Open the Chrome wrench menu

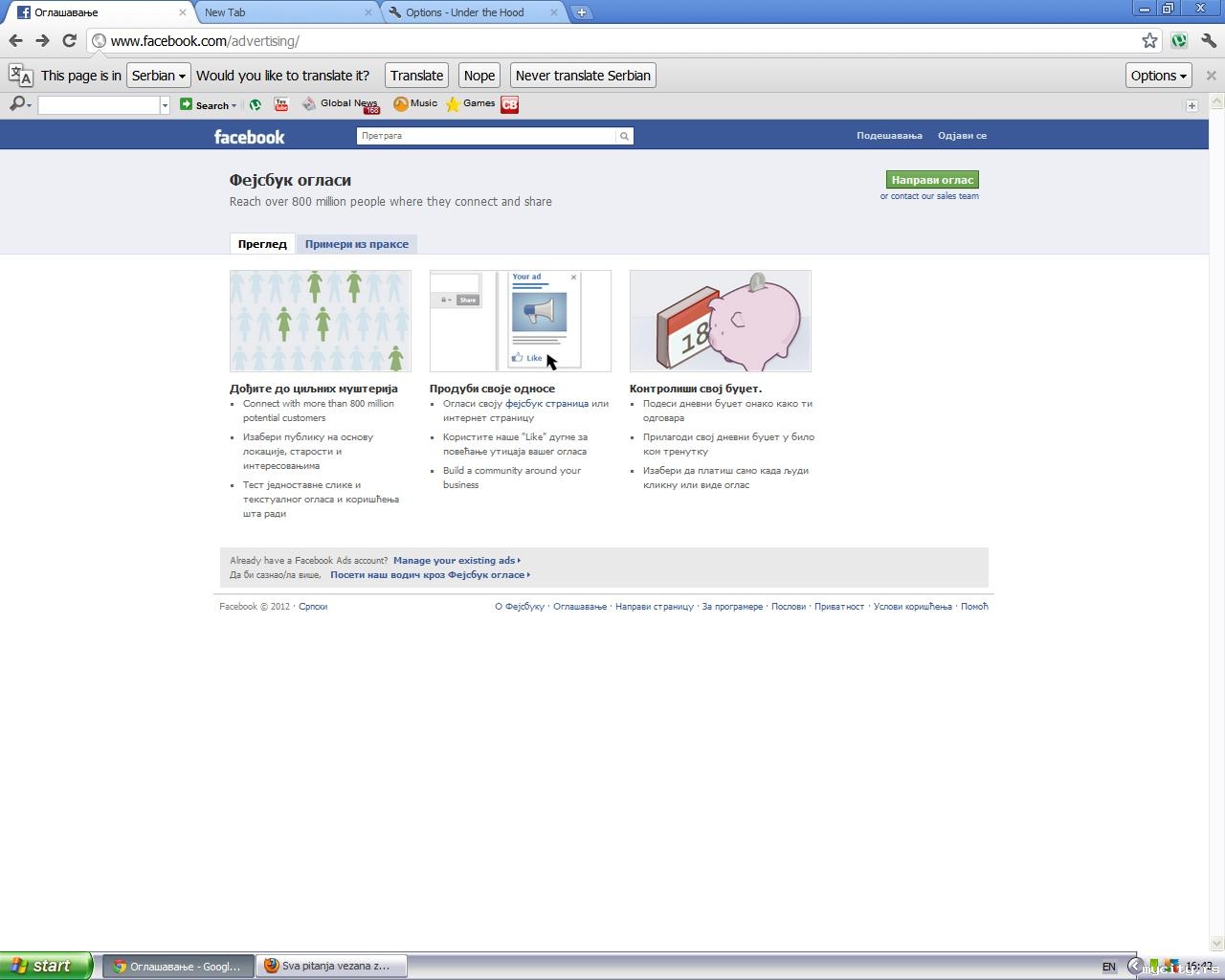[x=1208, y=40]
